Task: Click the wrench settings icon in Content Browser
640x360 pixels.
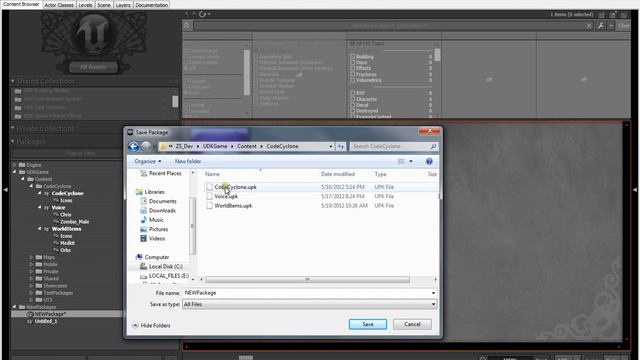Action: click(x=600, y=26)
